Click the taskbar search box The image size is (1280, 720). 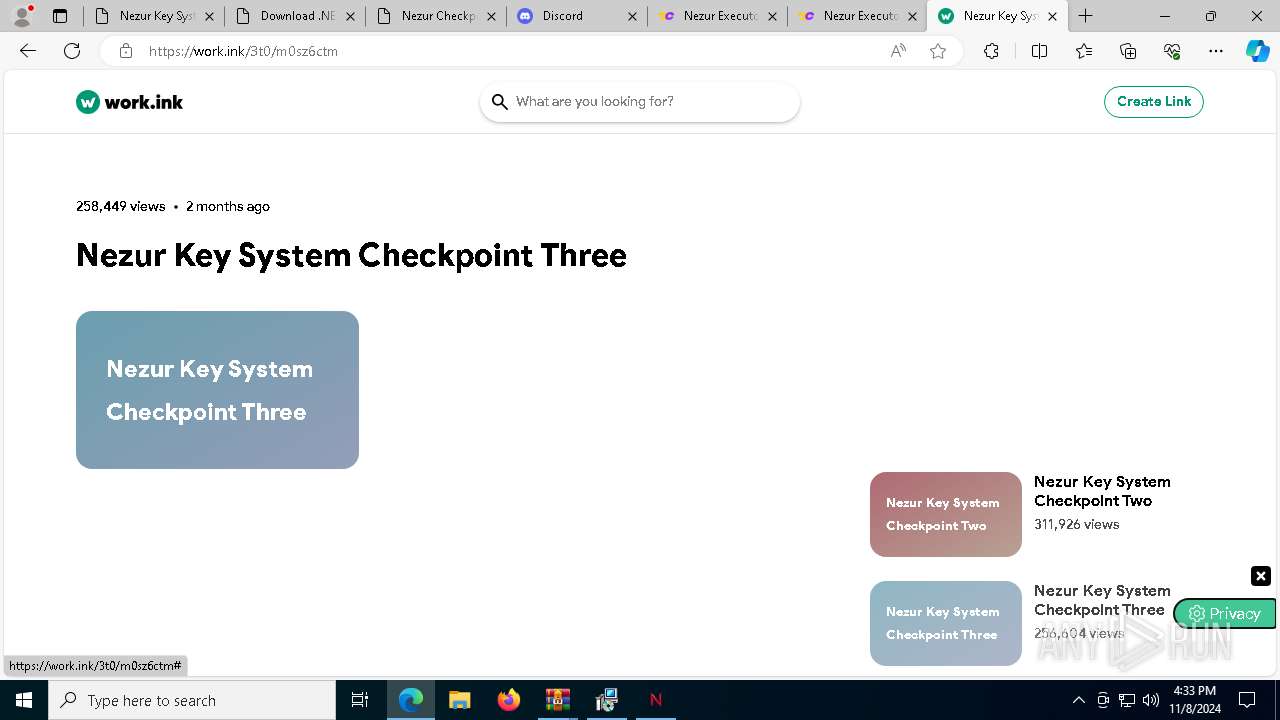(192, 700)
